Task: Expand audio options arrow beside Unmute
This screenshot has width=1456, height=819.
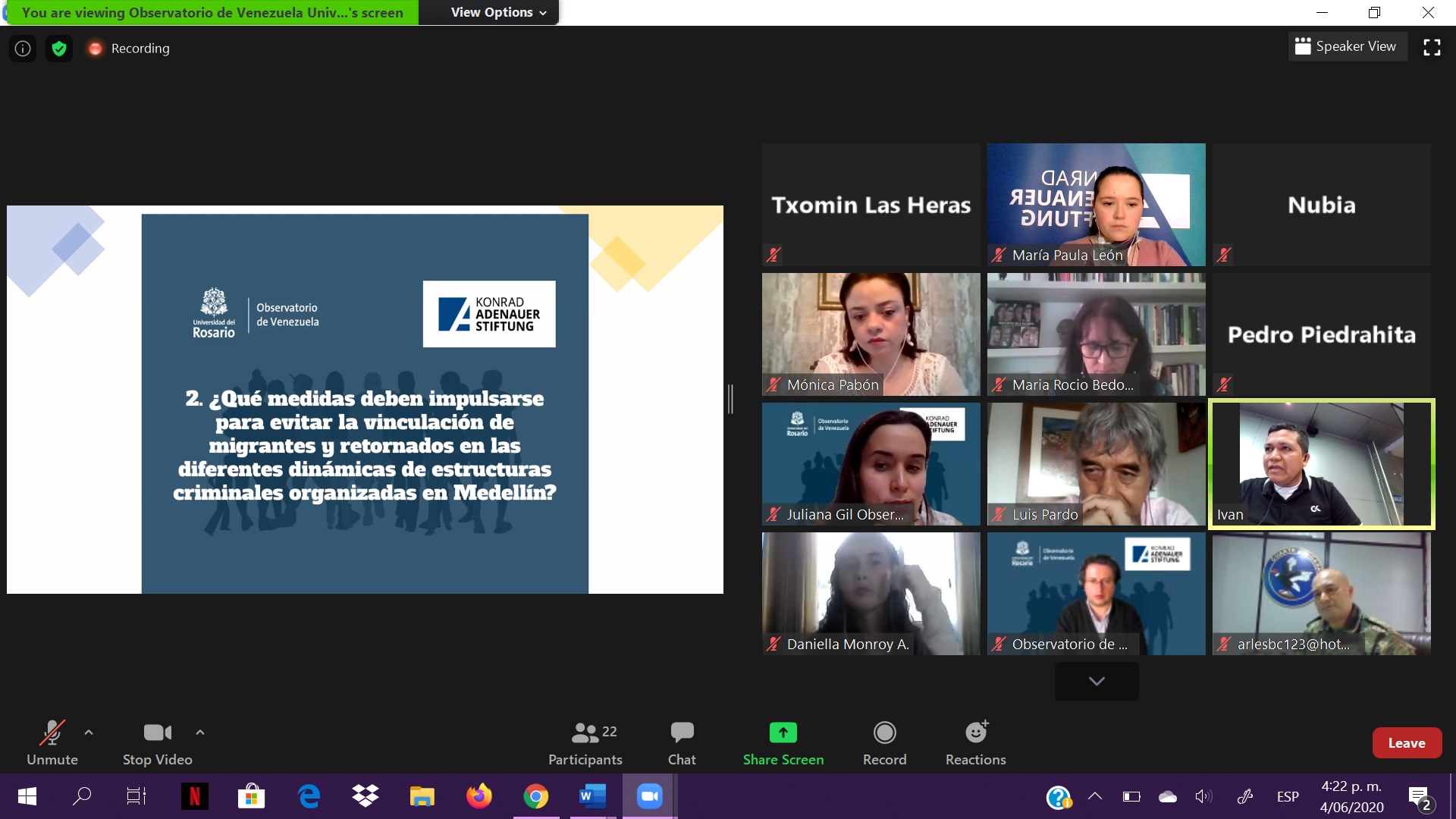Action: (89, 733)
